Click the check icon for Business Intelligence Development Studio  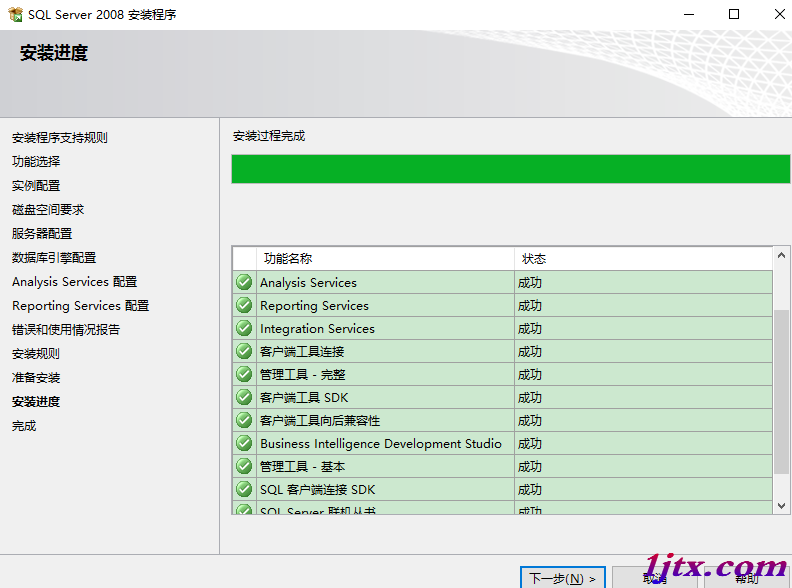click(244, 443)
